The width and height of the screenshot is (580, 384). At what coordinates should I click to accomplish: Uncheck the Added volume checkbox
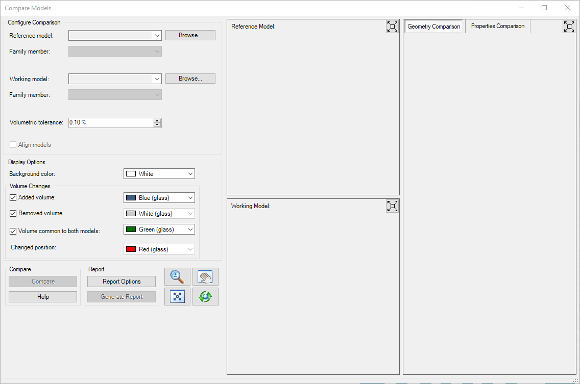click(13, 198)
